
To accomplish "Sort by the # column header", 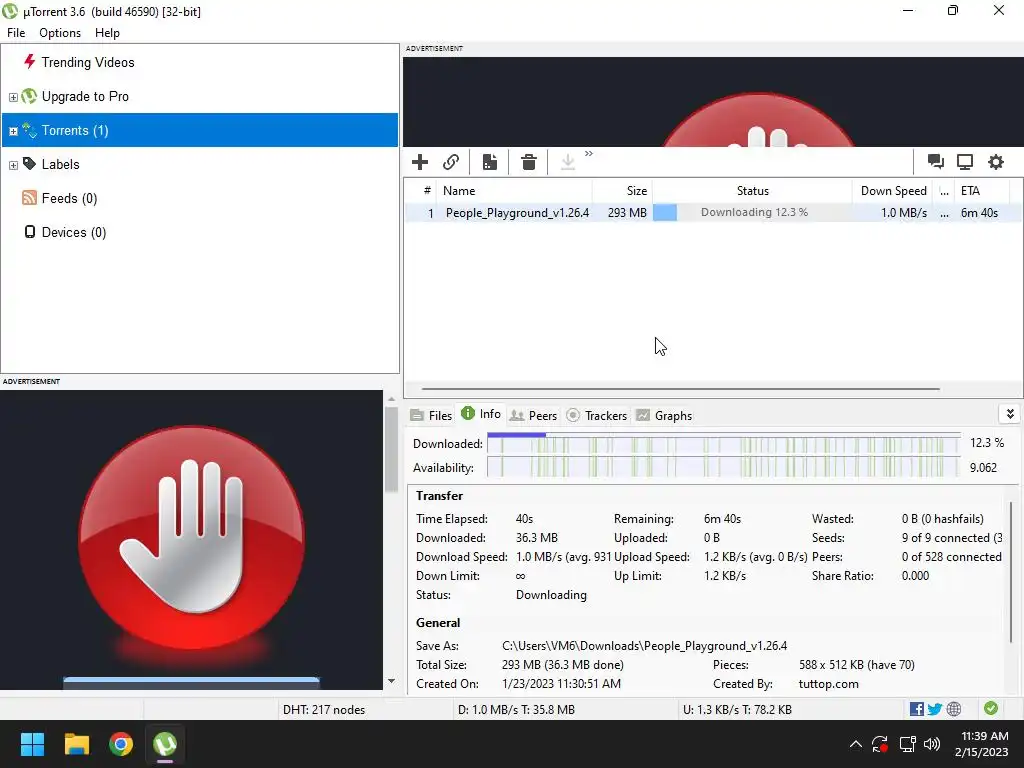I will 421,191.
